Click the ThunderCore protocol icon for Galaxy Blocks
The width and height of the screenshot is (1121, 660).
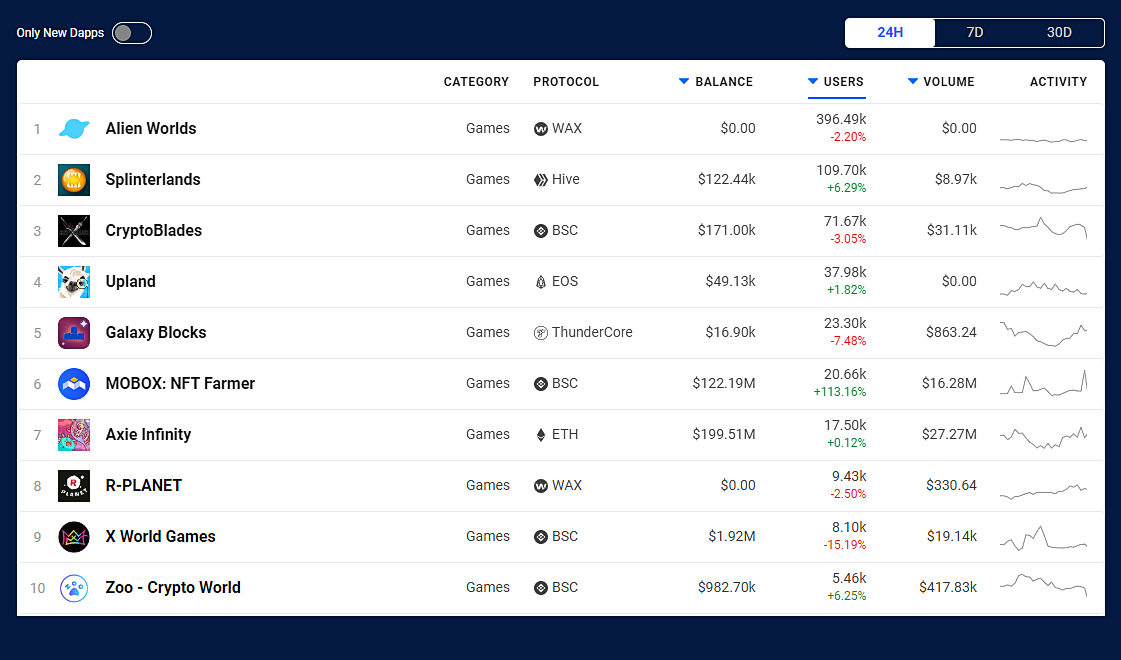[540, 333]
